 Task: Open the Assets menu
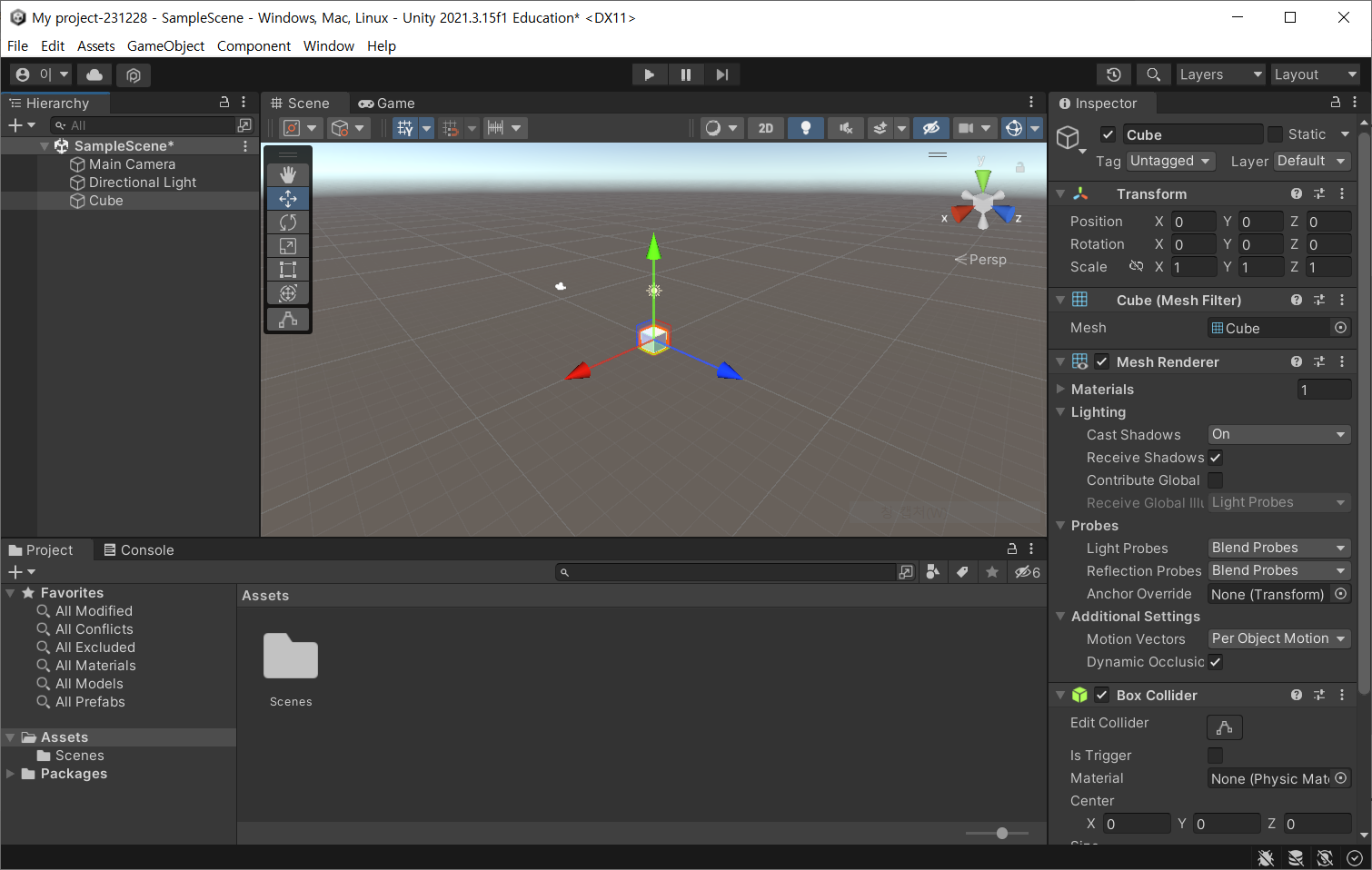(96, 45)
